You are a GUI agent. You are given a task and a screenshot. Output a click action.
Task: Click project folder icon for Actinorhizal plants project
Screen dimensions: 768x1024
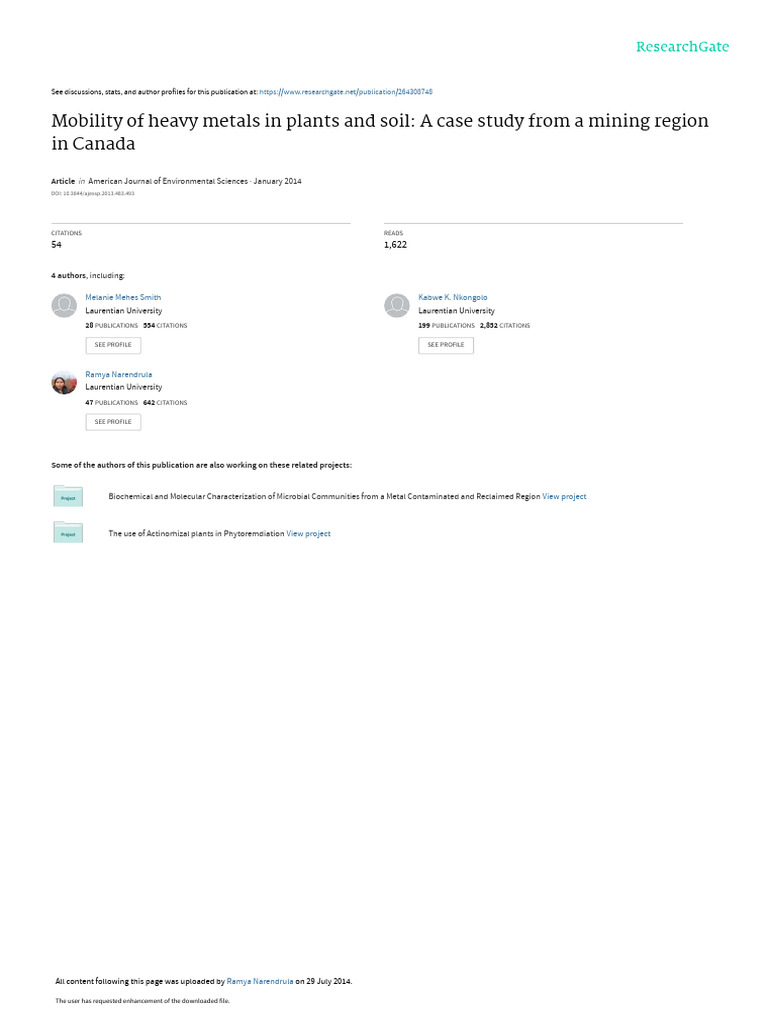click(68, 532)
